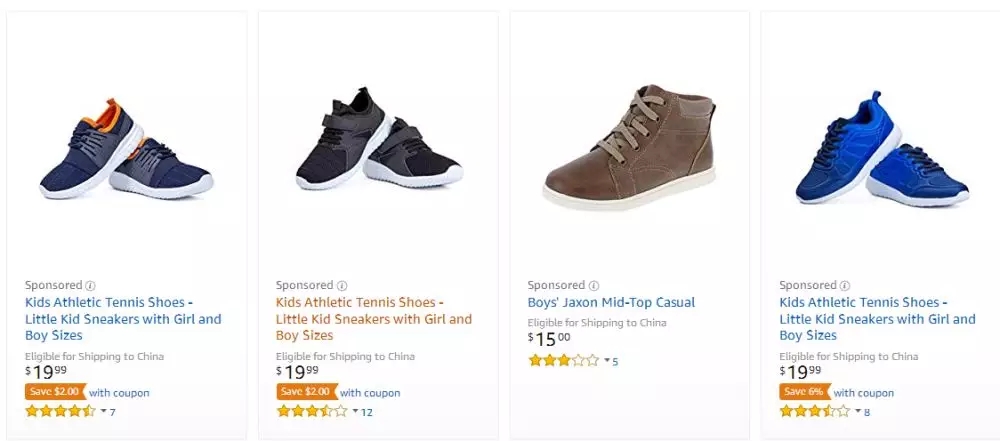
Task: Open Boys' Jaxon Mid-Top Casual link
Action: tap(611, 302)
